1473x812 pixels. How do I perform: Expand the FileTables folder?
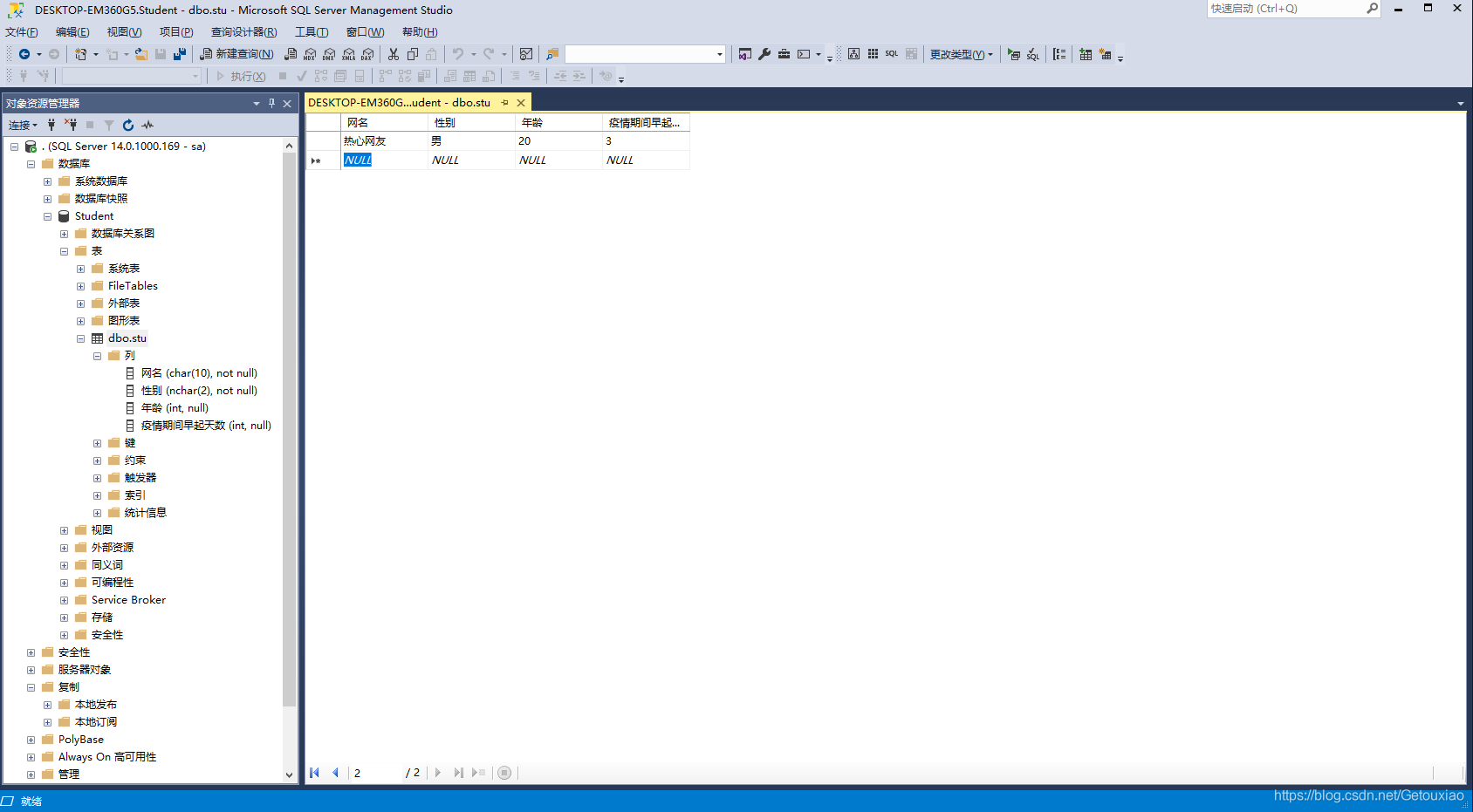coord(81,286)
